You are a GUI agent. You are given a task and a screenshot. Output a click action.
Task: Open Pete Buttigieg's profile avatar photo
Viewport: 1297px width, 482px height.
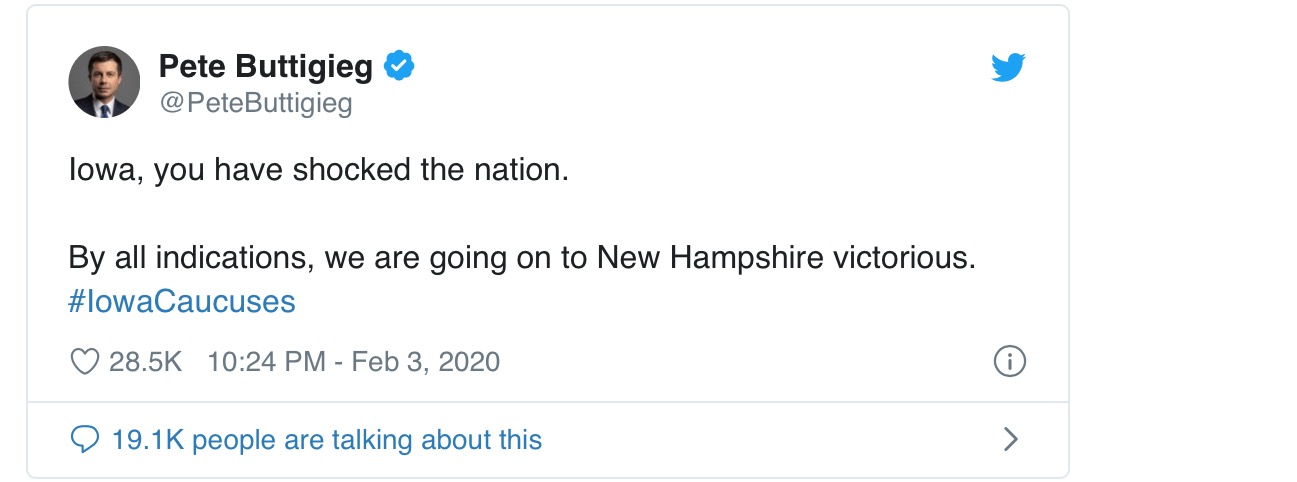[104, 82]
